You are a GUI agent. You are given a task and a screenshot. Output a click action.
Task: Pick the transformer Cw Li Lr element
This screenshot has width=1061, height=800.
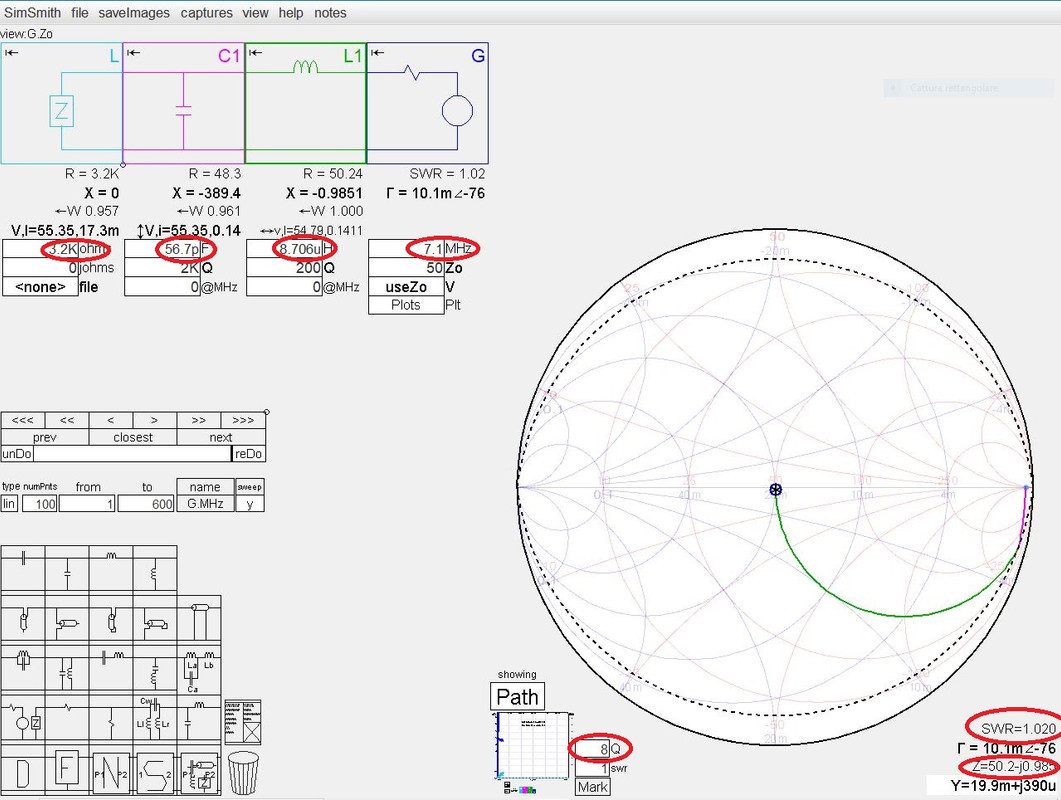click(155, 719)
